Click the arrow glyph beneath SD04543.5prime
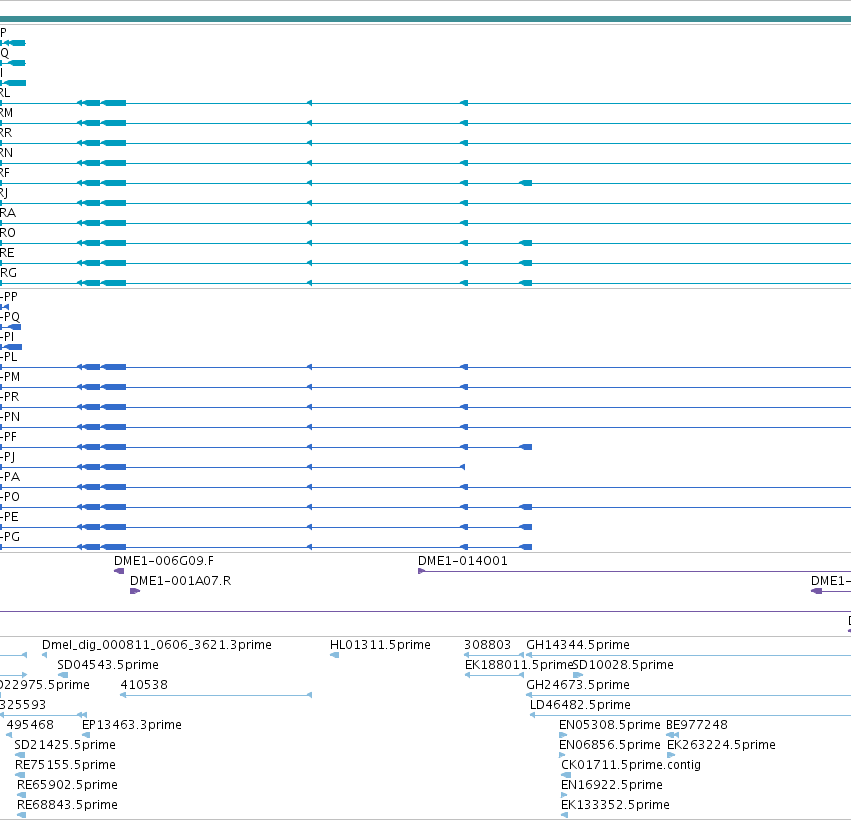 pyautogui.click(x=63, y=675)
